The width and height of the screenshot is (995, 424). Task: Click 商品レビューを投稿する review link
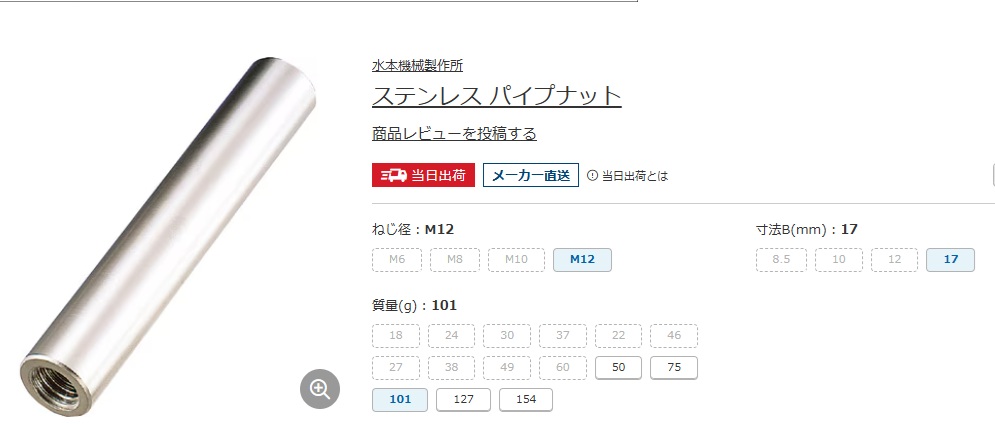click(x=454, y=134)
